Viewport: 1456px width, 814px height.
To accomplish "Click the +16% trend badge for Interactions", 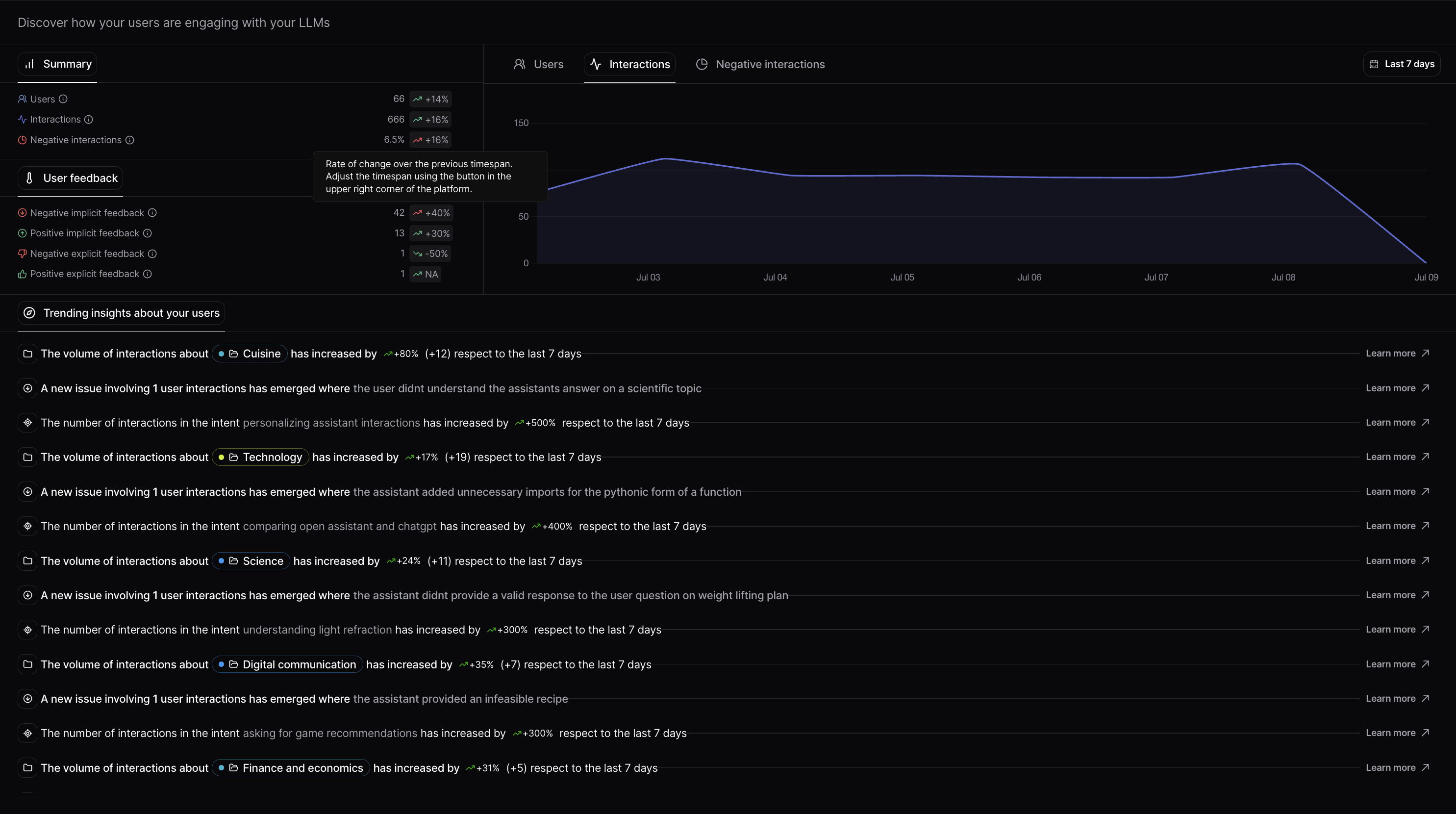I will click(x=431, y=120).
